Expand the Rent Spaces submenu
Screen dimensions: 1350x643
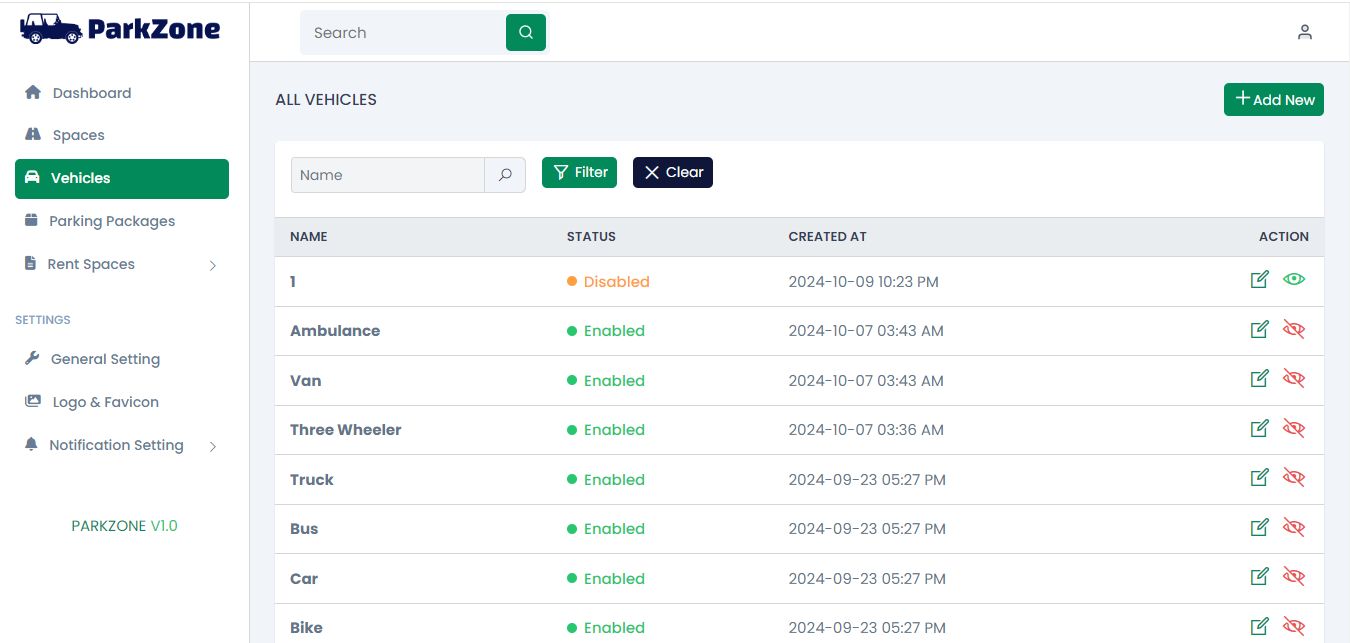(212, 265)
